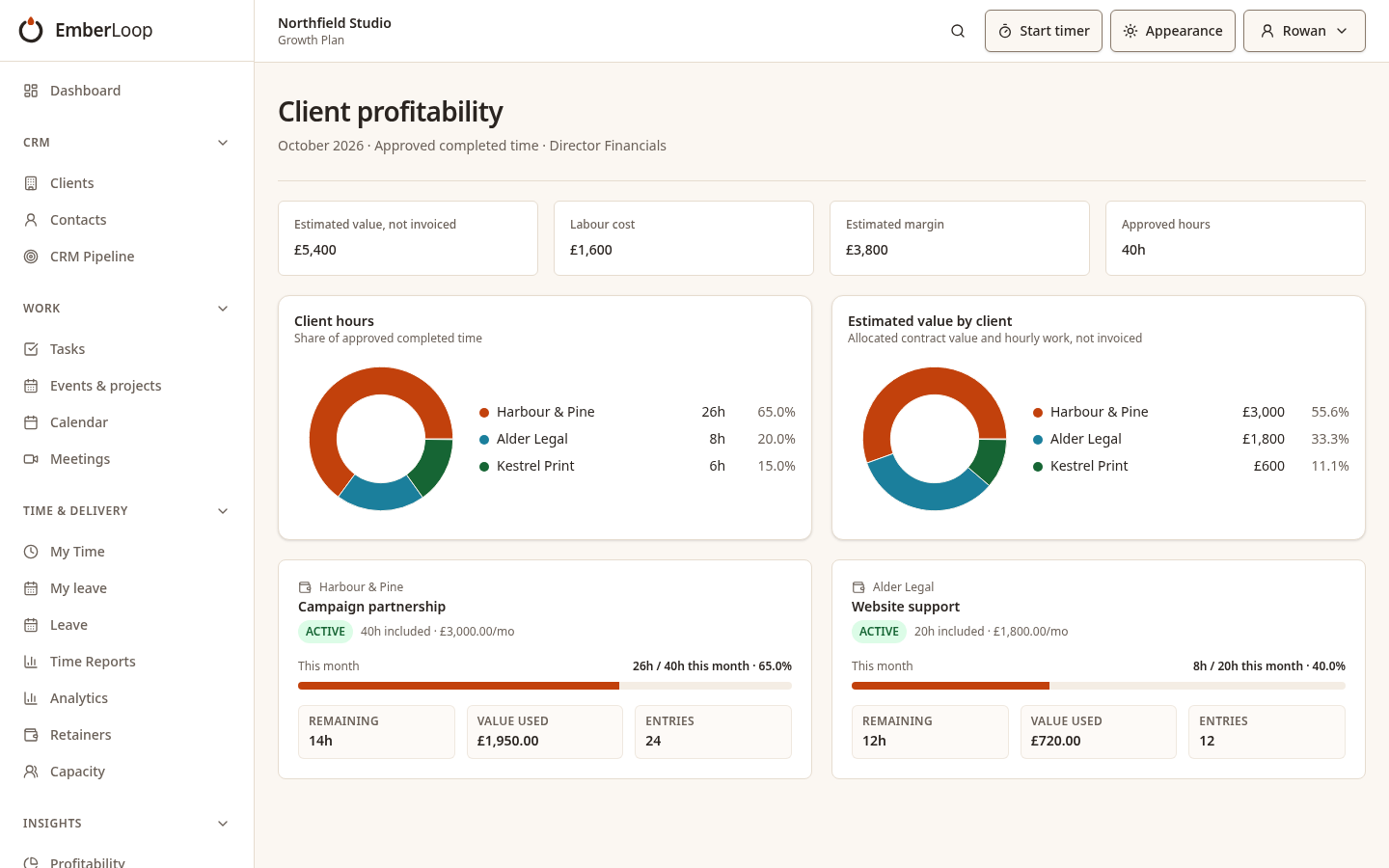Click the sun icon in Appearance
The height and width of the screenshot is (868, 1389).
(1130, 31)
